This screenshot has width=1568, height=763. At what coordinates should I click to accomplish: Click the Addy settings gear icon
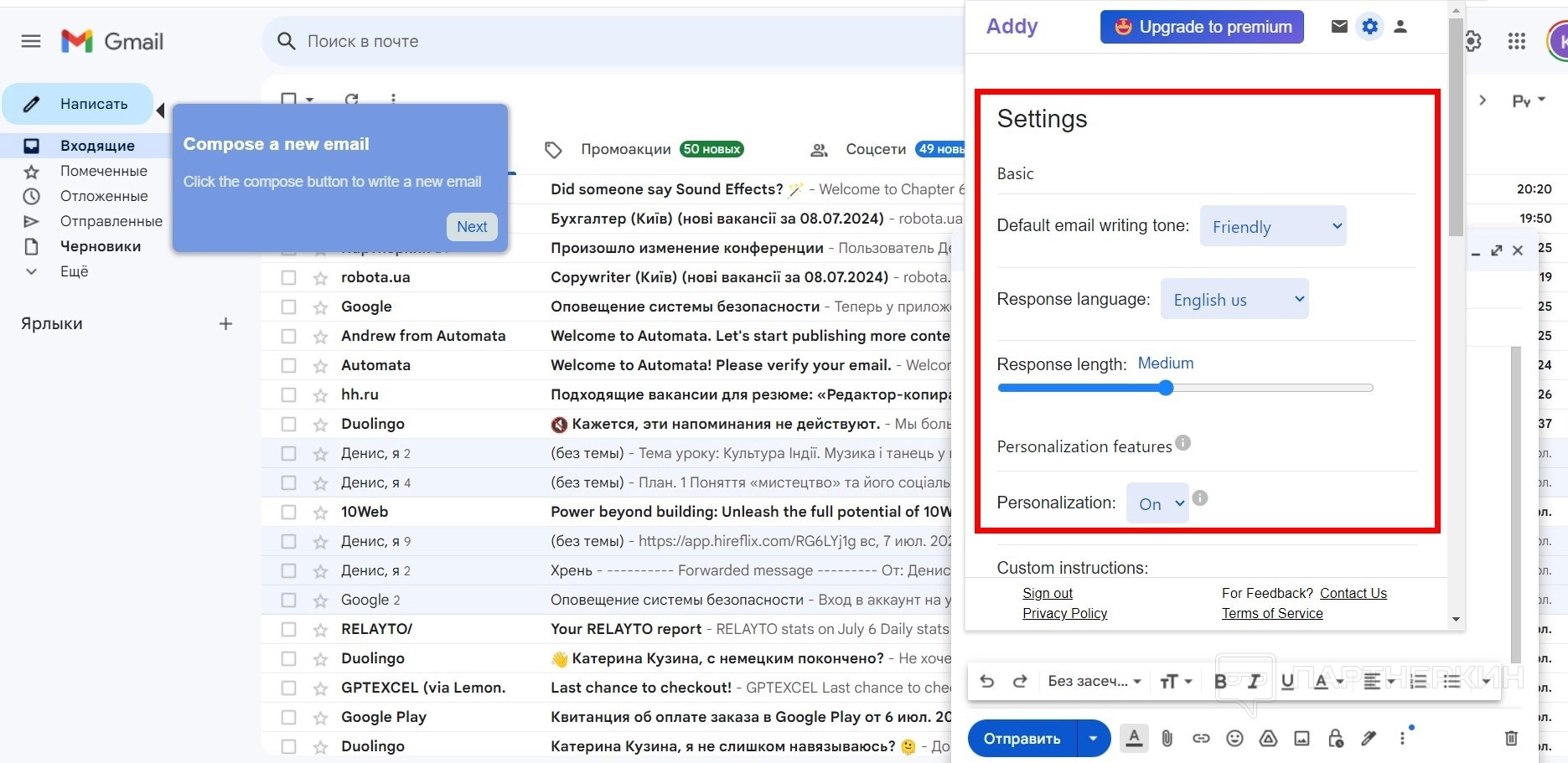point(1370,27)
